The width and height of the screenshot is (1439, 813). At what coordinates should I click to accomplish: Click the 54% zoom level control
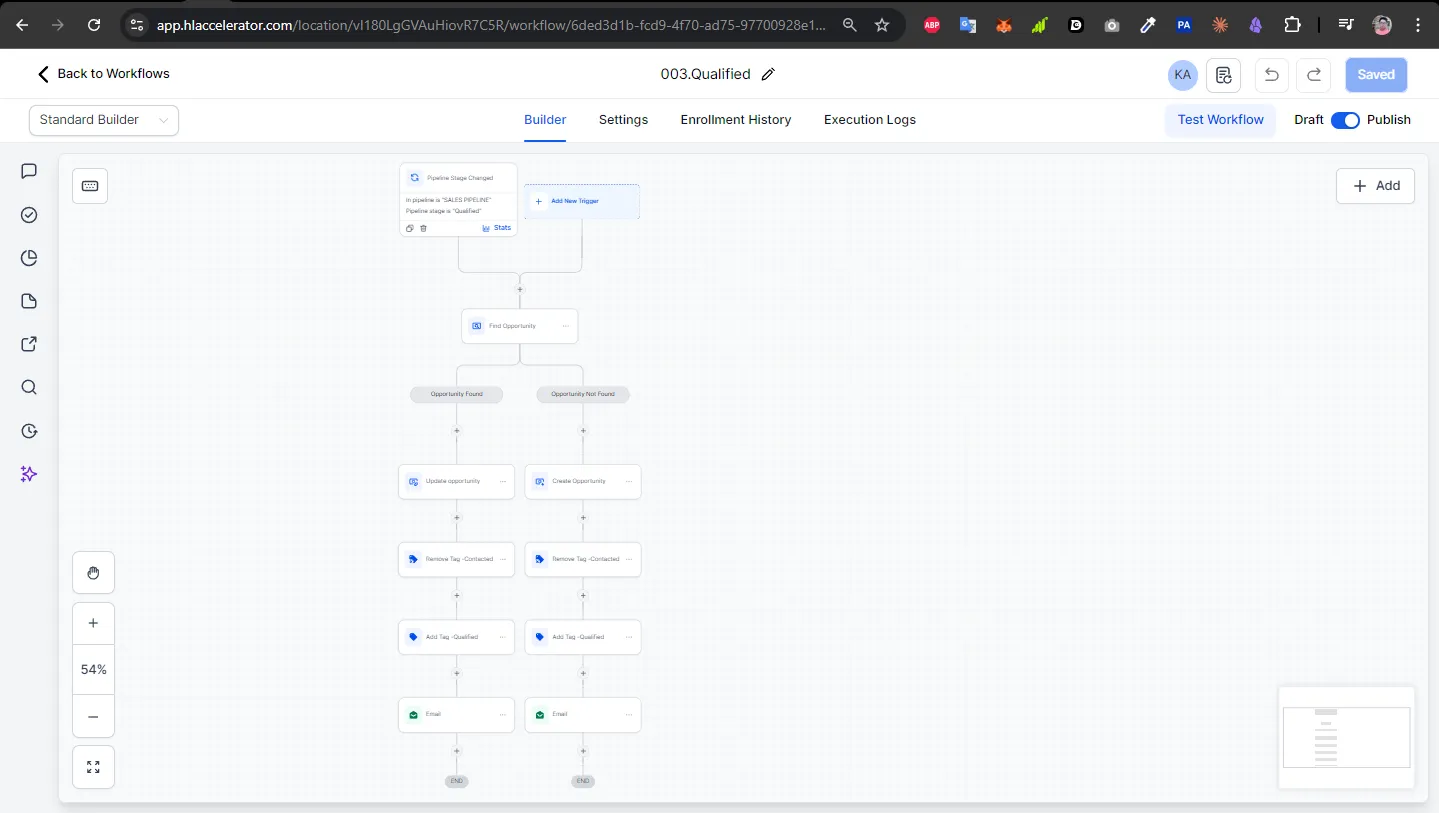93,669
